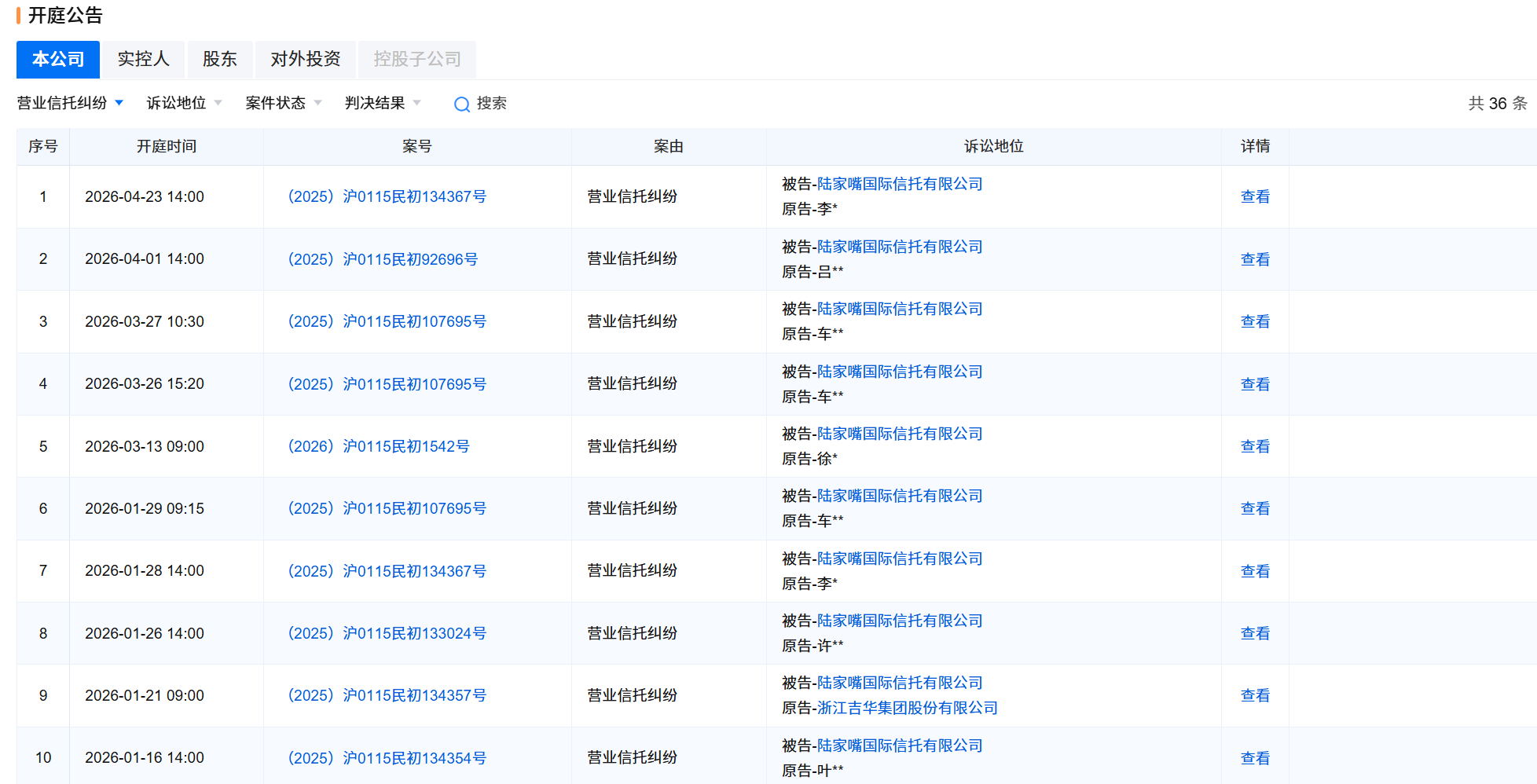Switch to the 本公司 tab
Viewport: 1537px width, 784px height.
click(x=58, y=60)
